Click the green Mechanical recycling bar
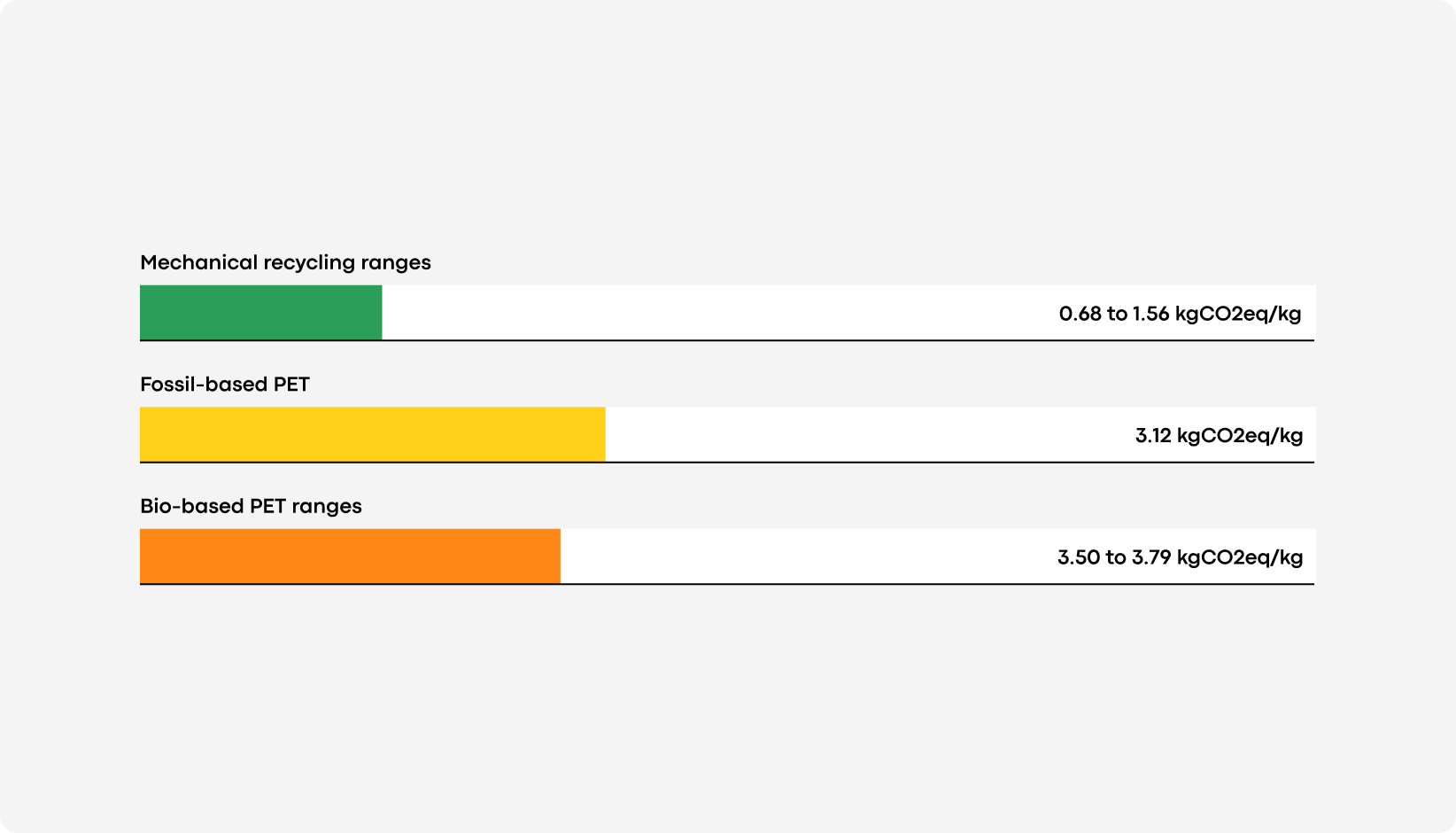1456x833 pixels. click(261, 312)
